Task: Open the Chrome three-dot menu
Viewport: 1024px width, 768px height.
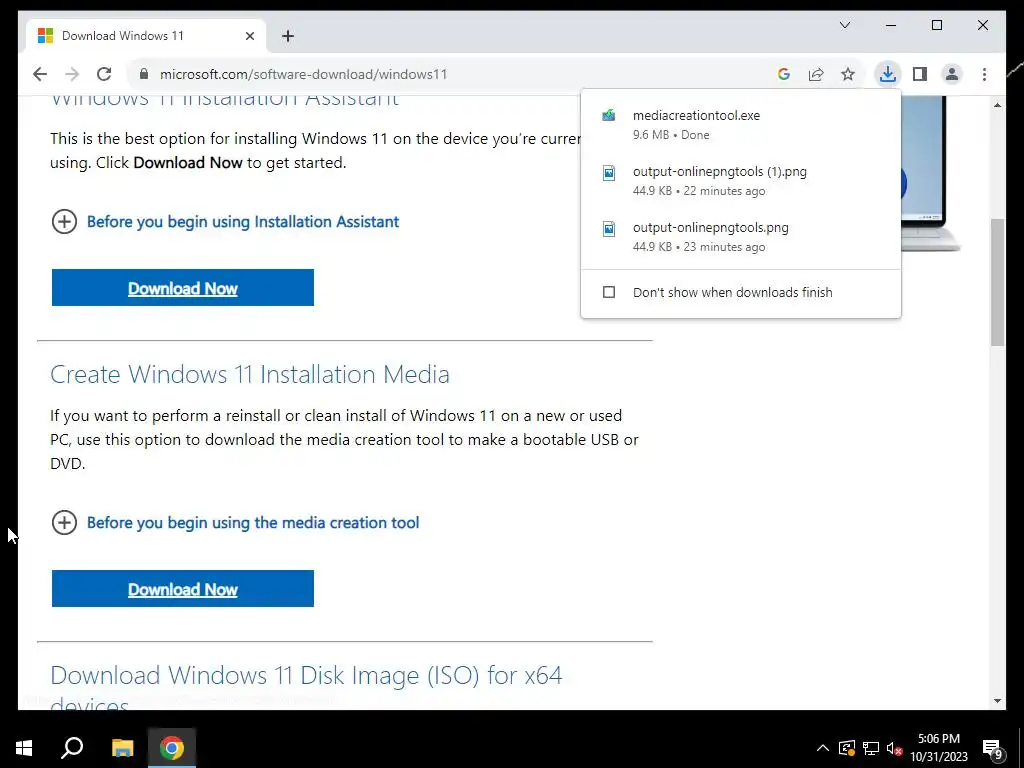Action: pos(984,74)
